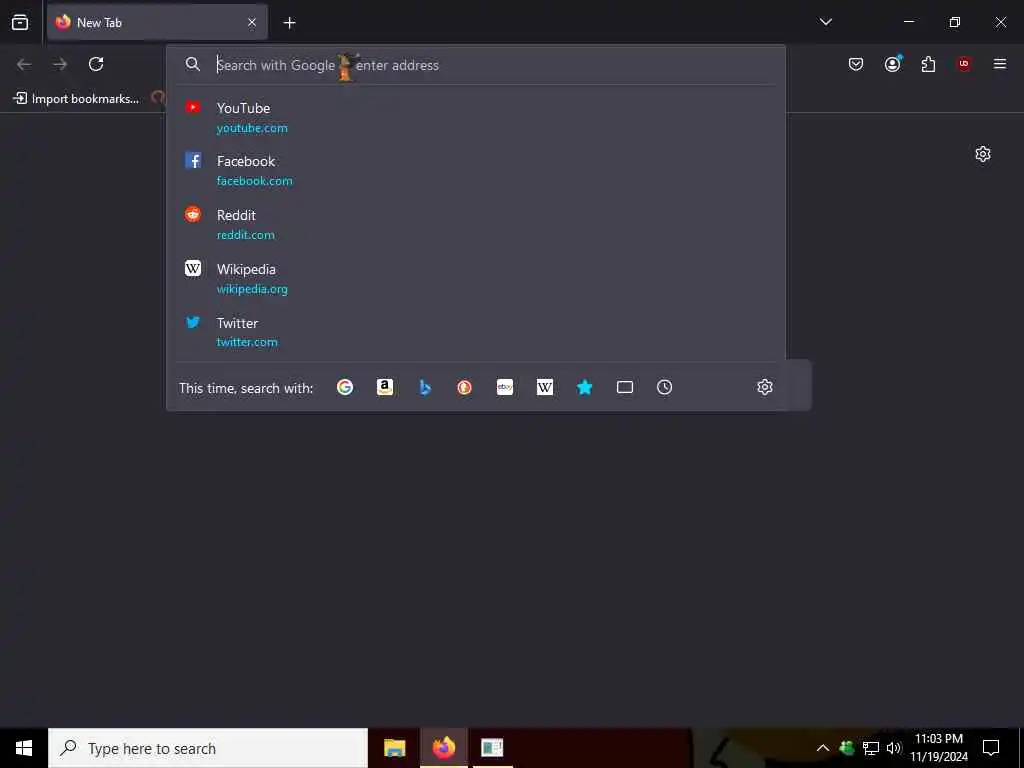Choose the Facebook suggestion
Viewport: 1024px width, 768px height.
(476, 170)
